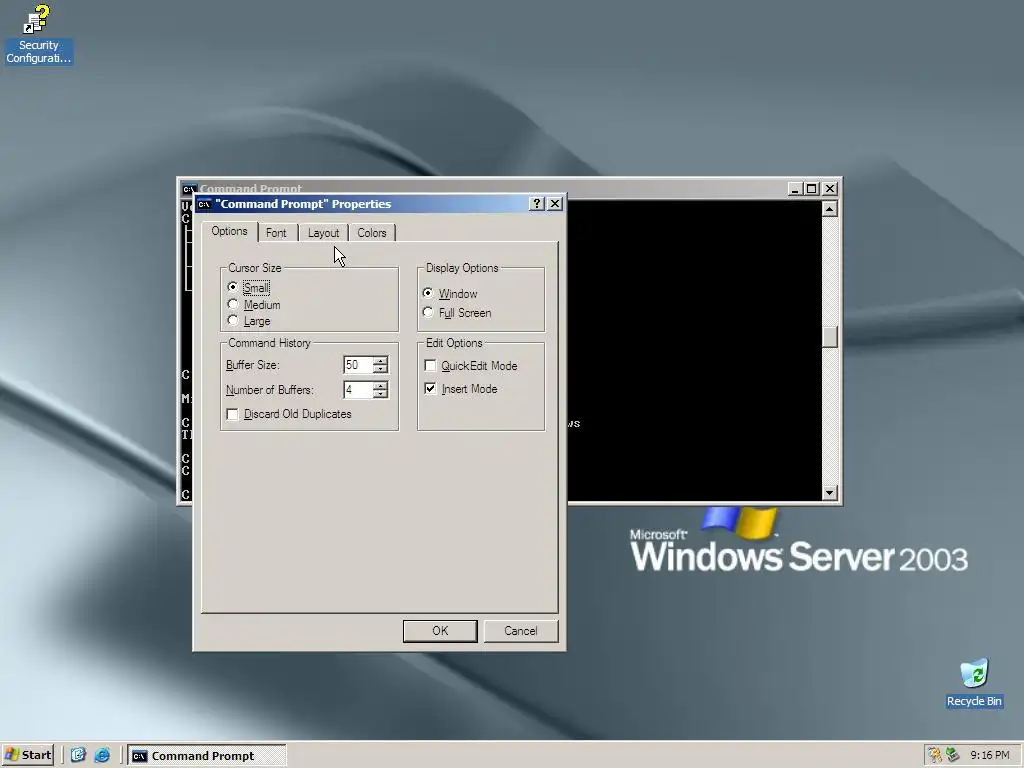The height and width of the screenshot is (768, 1024).
Task: Click the What's This help button
Action: pyautogui.click(x=536, y=204)
